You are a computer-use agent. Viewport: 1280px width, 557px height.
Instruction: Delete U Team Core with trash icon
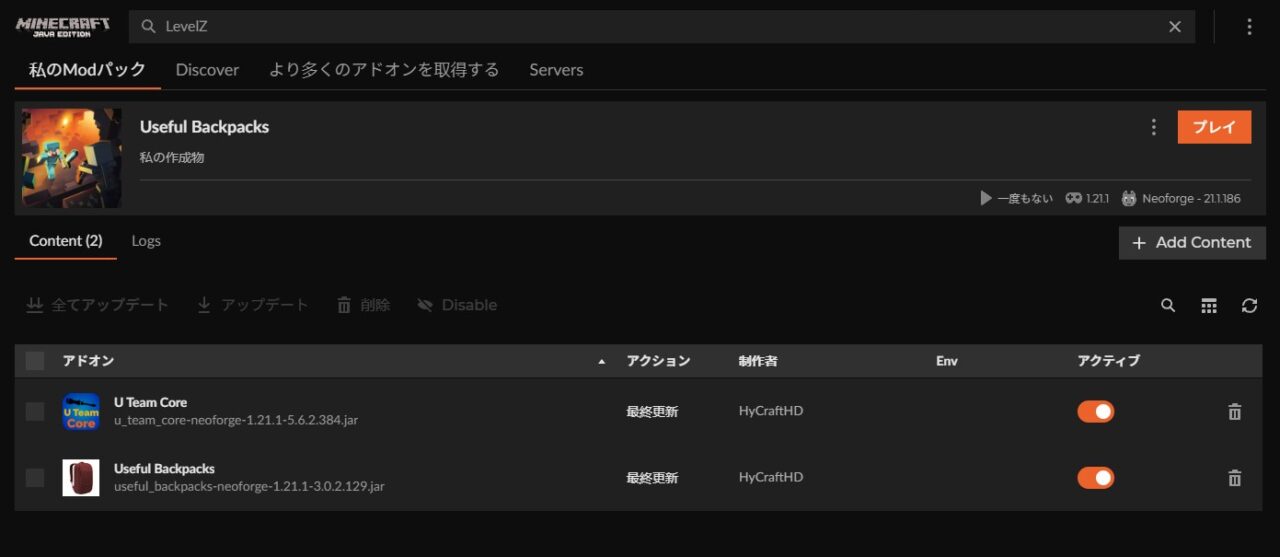click(x=1235, y=411)
